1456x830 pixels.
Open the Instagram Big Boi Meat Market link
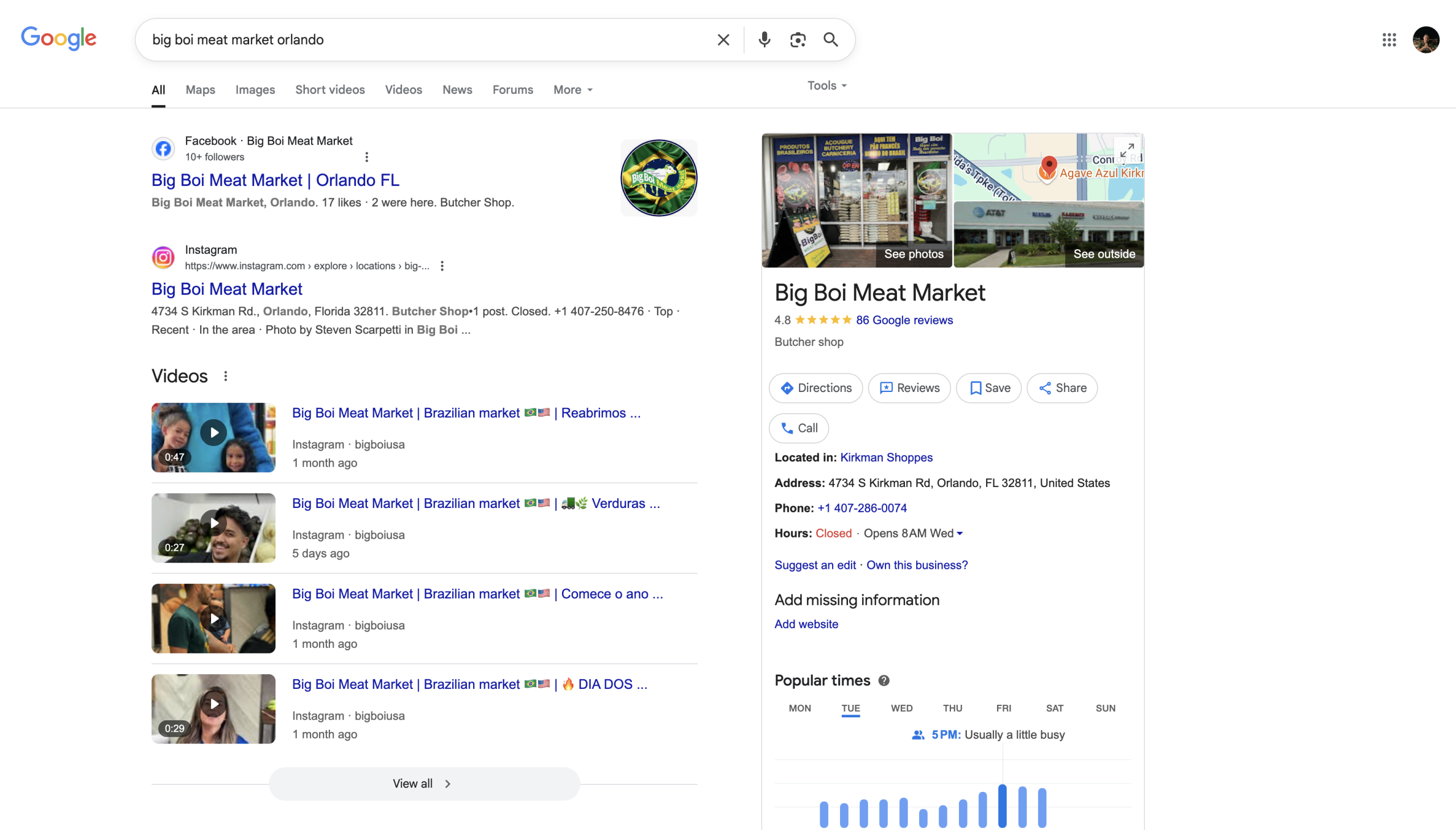[x=227, y=289]
